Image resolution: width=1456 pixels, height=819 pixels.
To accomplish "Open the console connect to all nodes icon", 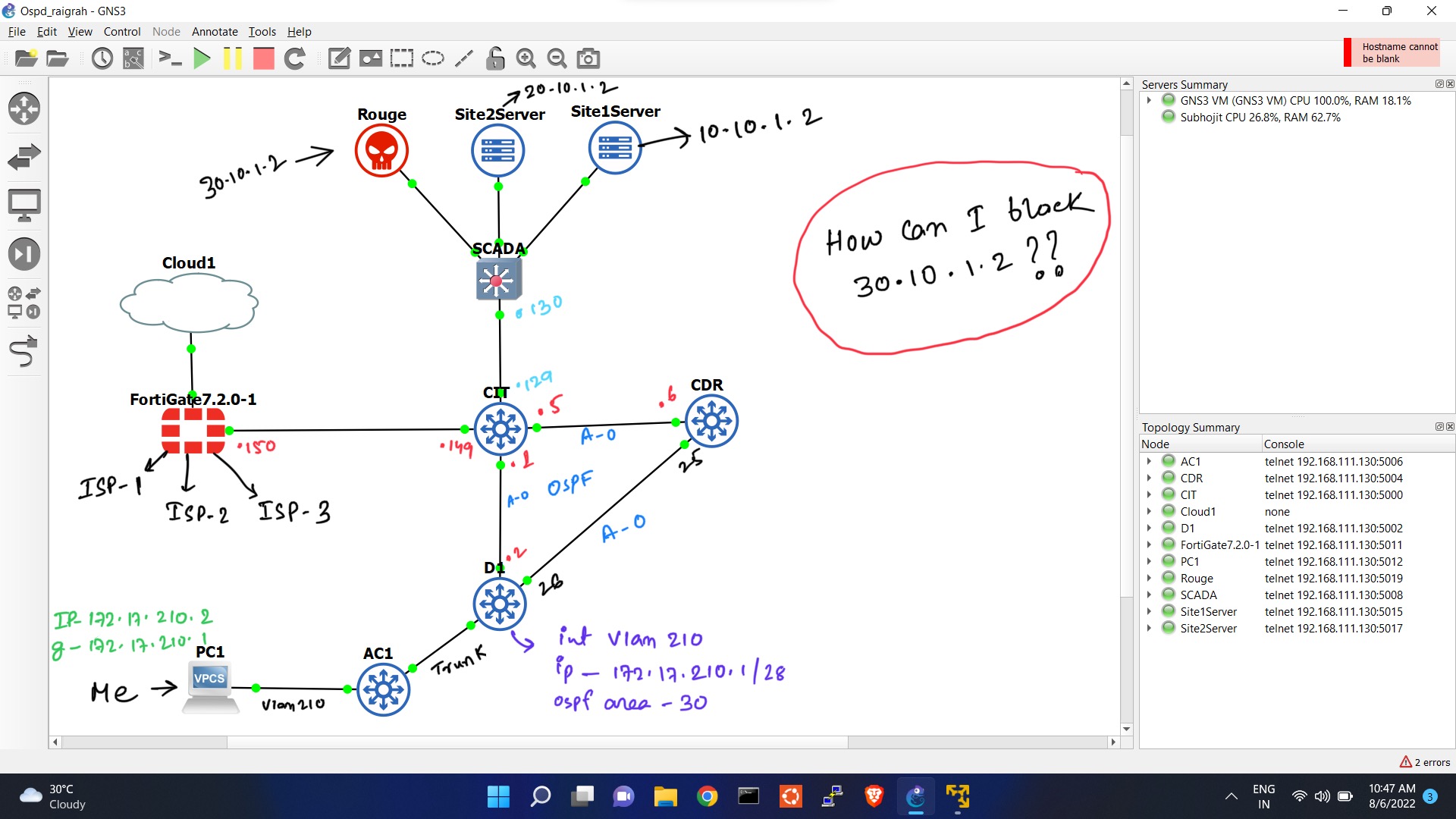I will point(170,58).
